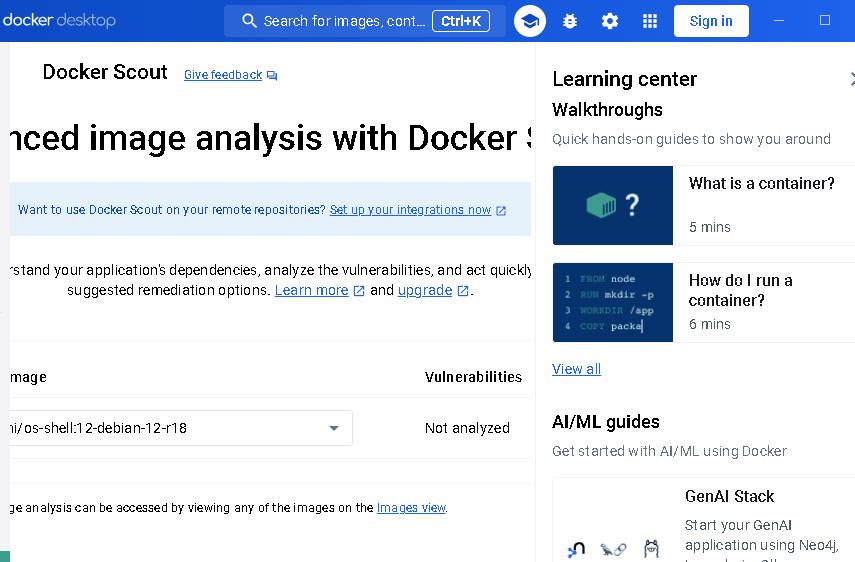Minimize the Docker Desktop window

point(779,21)
